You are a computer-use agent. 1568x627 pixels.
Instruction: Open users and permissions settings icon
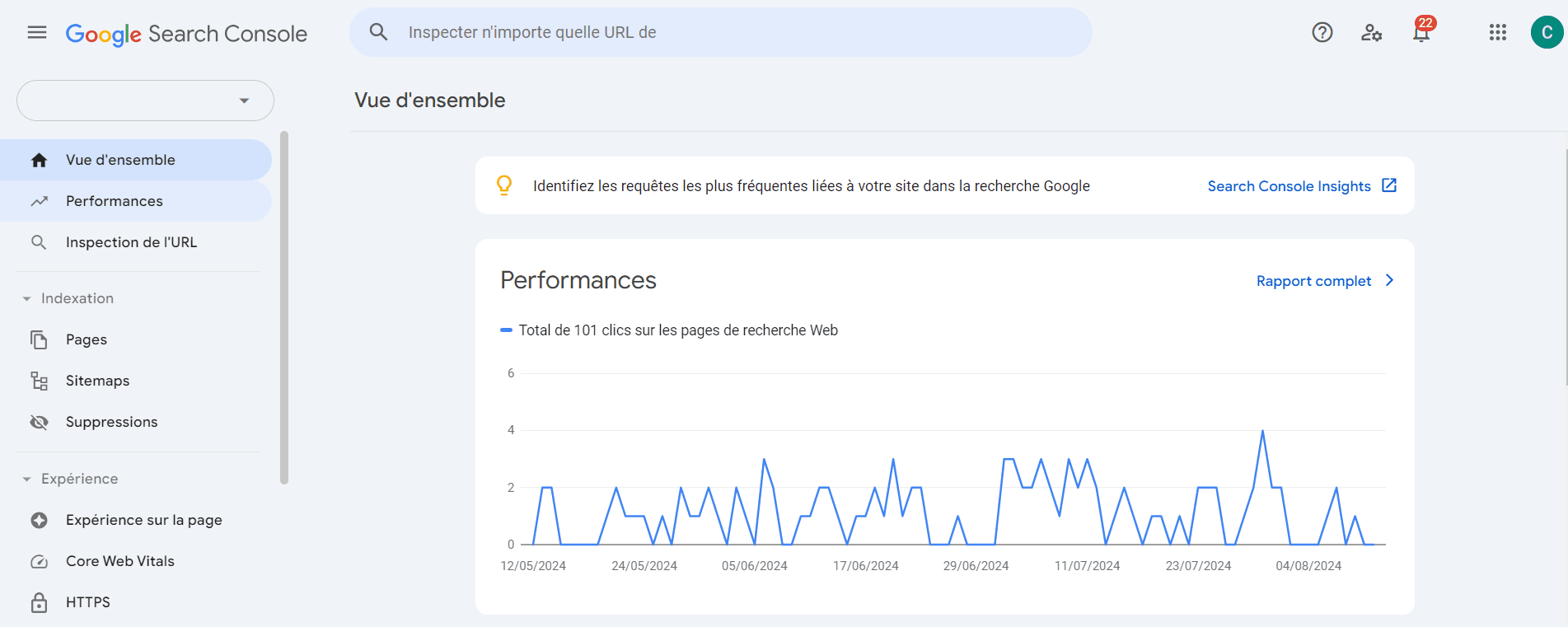coord(1371,32)
